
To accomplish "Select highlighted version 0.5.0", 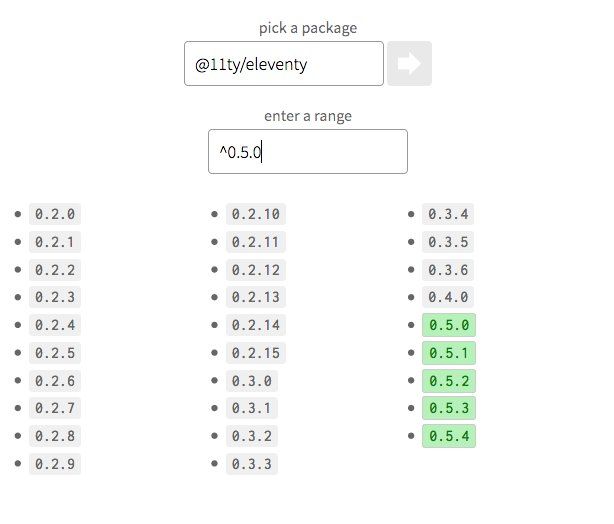I will [448, 325].
